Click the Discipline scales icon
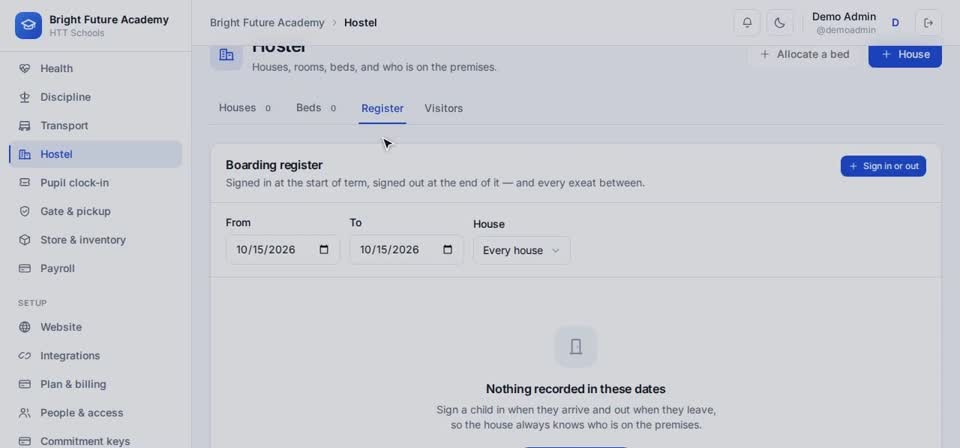960x448 pixels. (24, 97)
